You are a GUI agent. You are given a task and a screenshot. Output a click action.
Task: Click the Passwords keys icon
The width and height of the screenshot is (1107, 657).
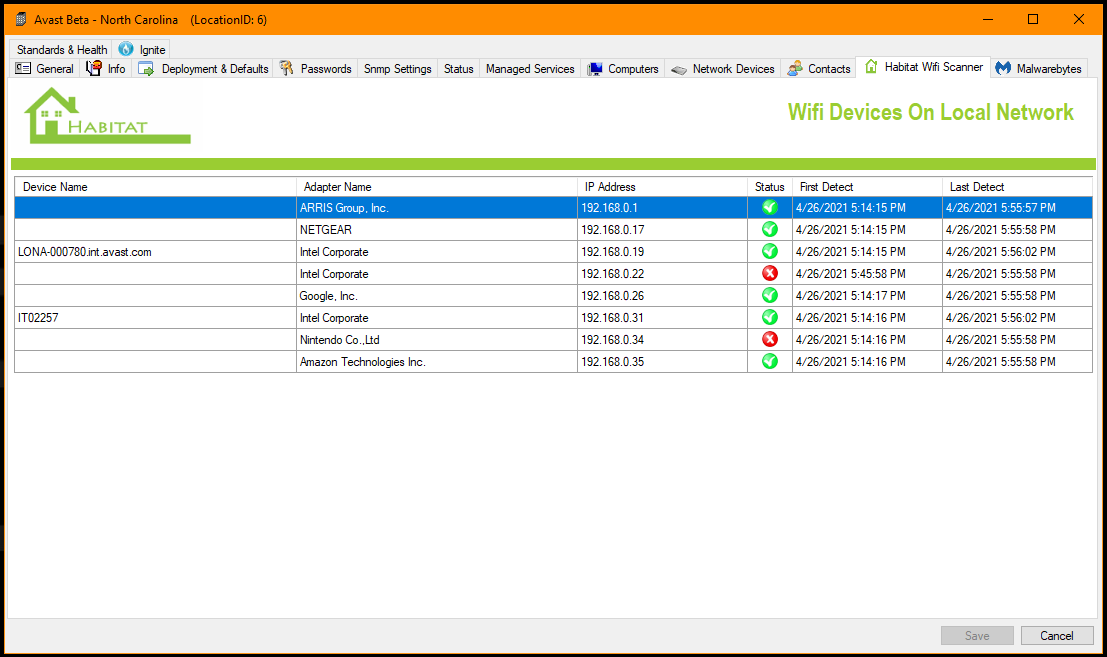click(x=286, y=68)
